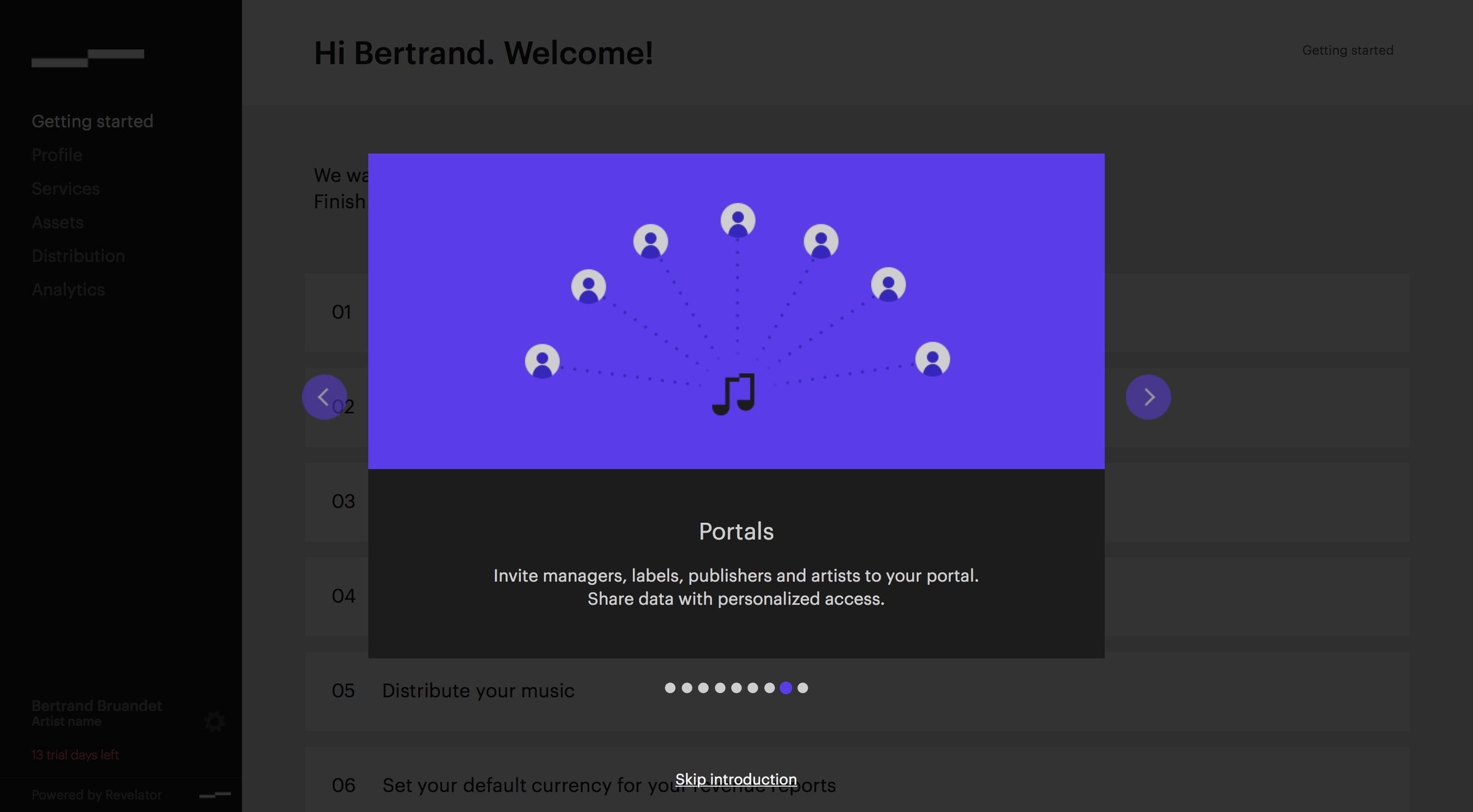Open step 06 default currency row

[x=857, y=779]
